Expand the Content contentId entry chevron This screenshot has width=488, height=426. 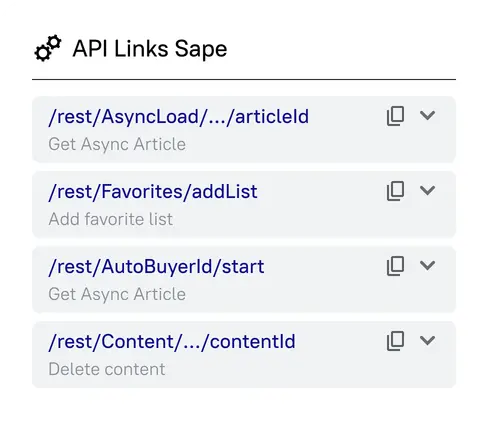point(427,340)
